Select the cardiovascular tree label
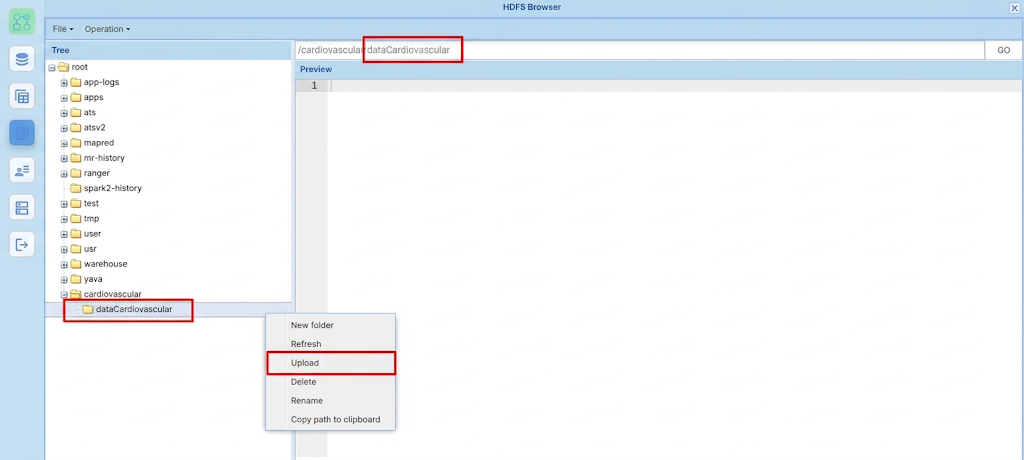Viewport: 1024px width, 460px height. pos(112,294)
